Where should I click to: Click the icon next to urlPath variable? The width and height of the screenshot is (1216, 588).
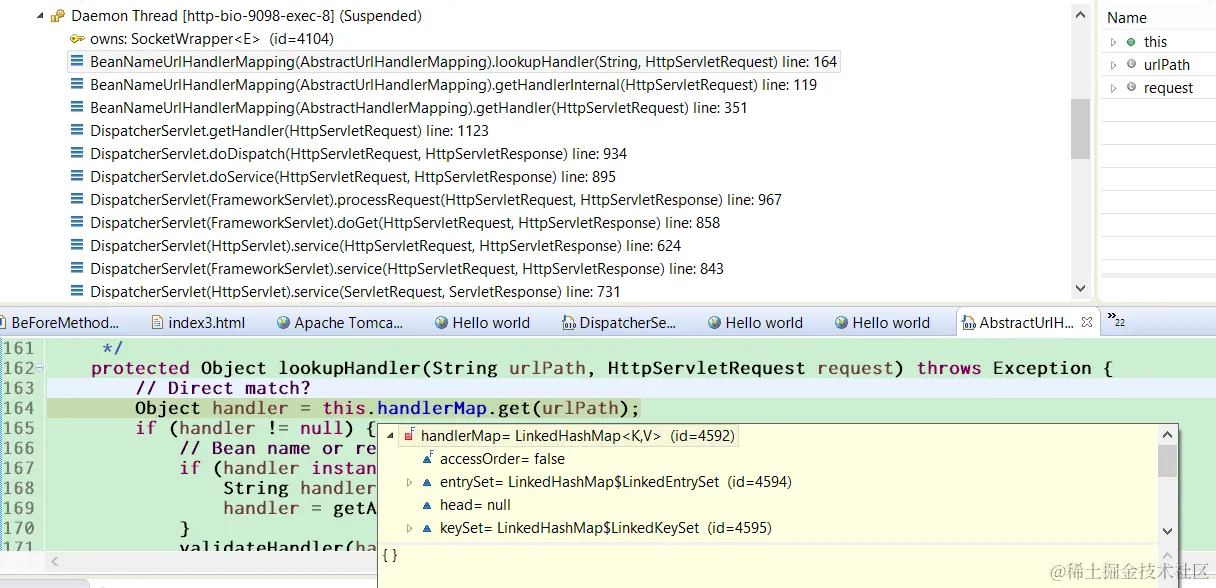coord(1131,65)
